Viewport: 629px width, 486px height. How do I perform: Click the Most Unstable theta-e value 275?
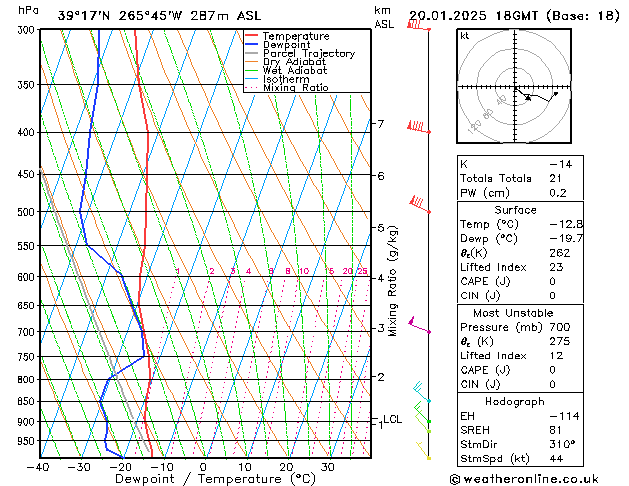pos(560,341)
